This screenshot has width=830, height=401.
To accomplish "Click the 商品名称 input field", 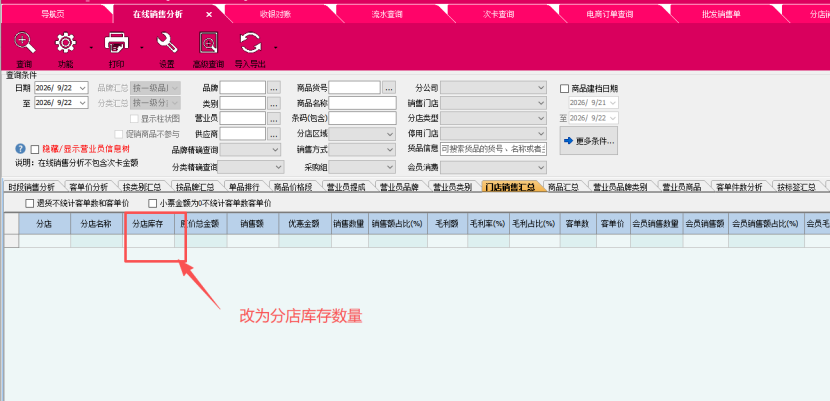I will coord(363,103).
